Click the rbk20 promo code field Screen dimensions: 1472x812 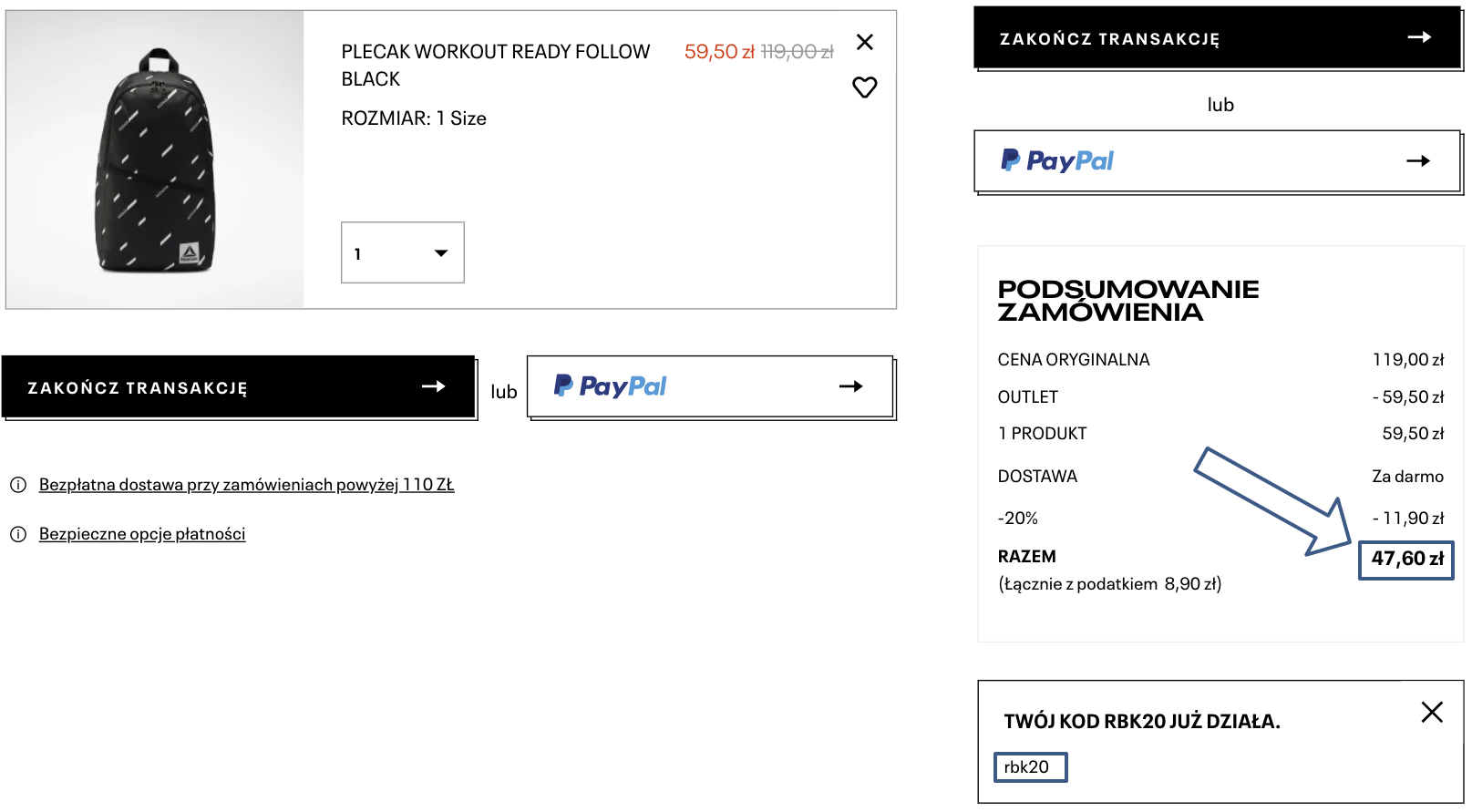(x=1029, y=767)
